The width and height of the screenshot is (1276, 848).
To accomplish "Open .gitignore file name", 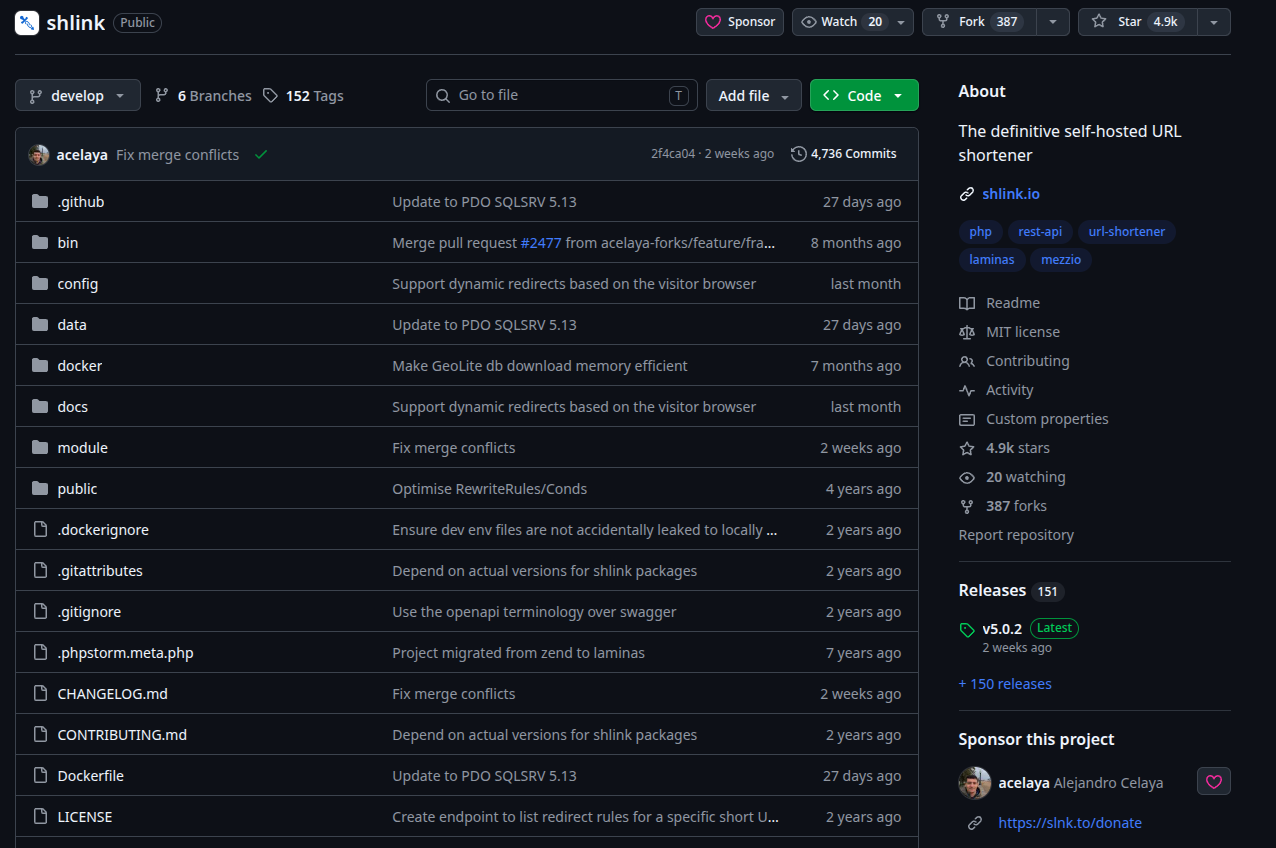I will click(89, 612).
